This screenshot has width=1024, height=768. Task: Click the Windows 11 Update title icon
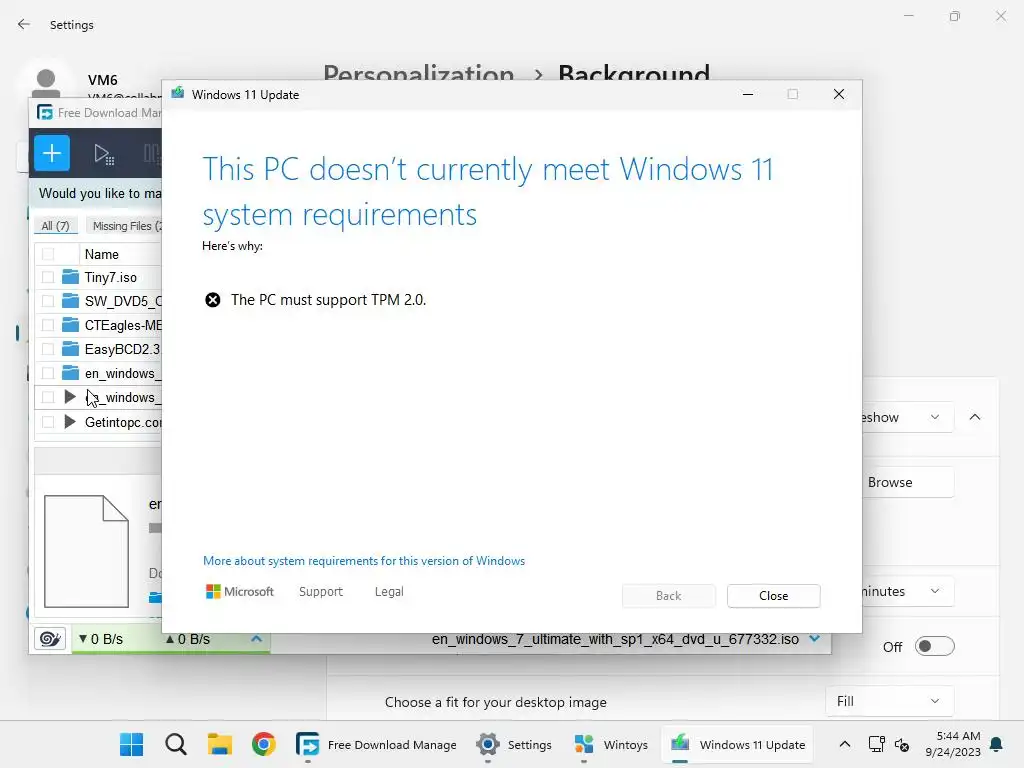pos(177,93)
